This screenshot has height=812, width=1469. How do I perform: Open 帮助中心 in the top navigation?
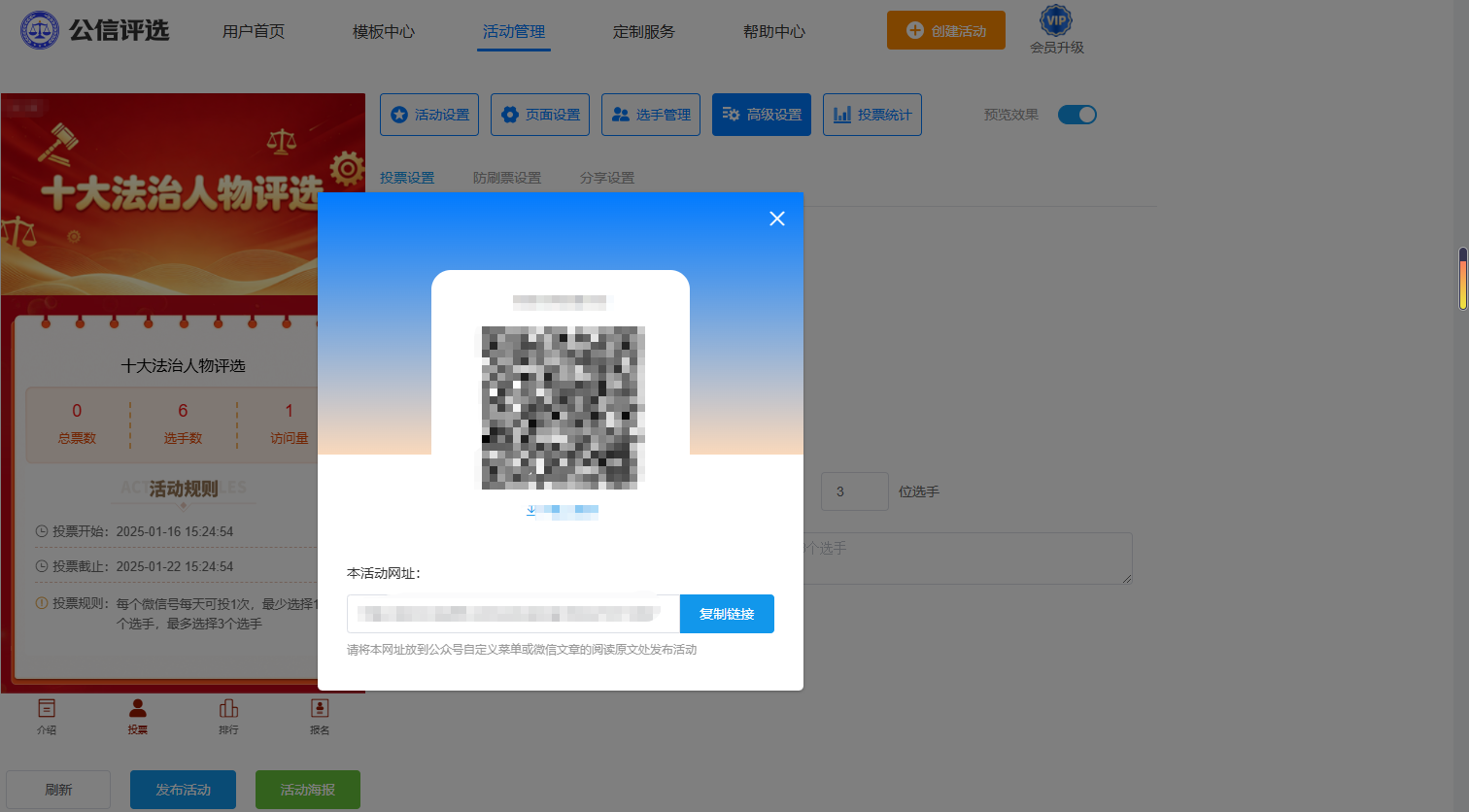(x=774, y=31)
